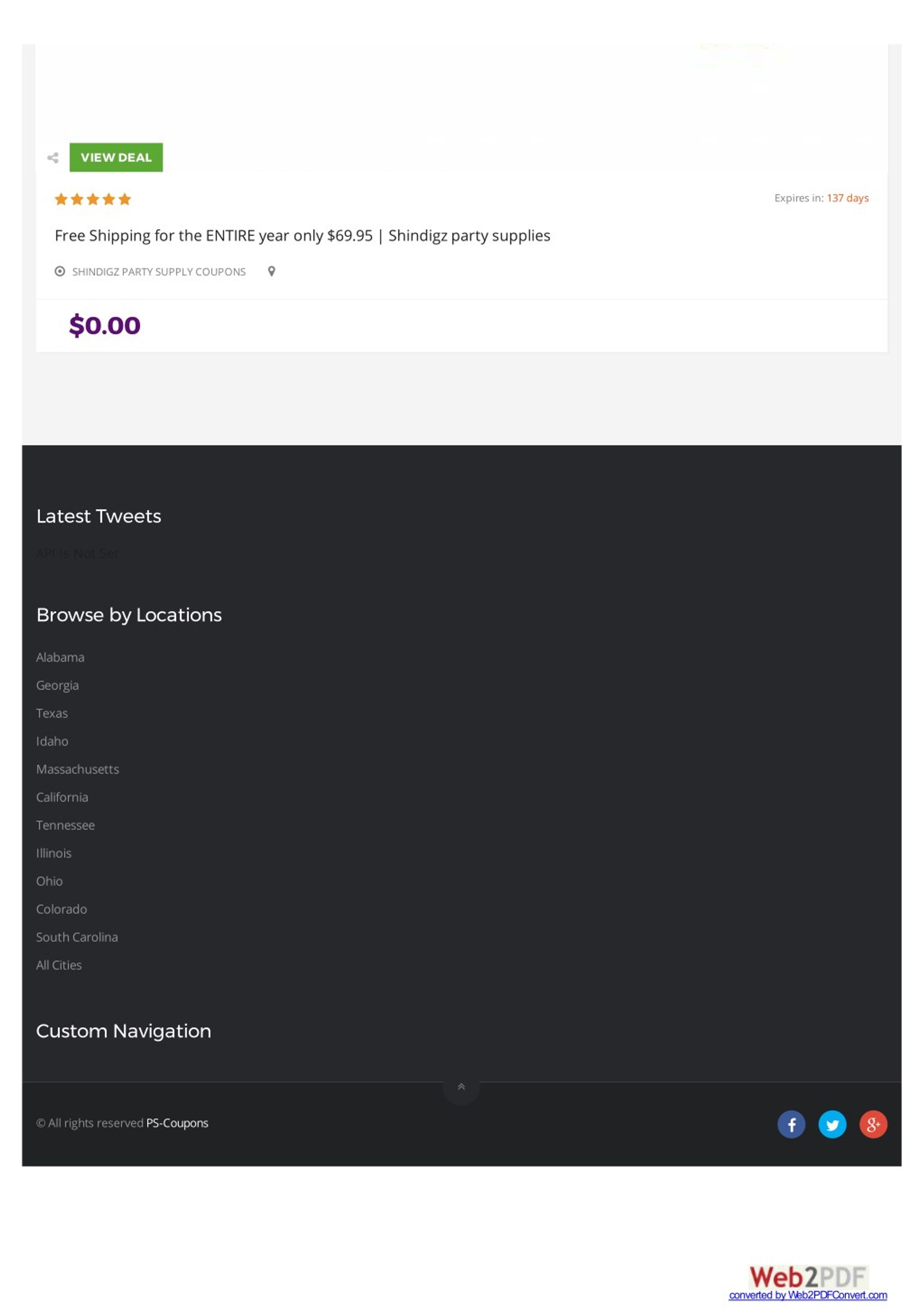Screen dimensions: 924x1308
Task: Open Shindigz Party Supply Coupons store link
Action: tap(158, 272)
